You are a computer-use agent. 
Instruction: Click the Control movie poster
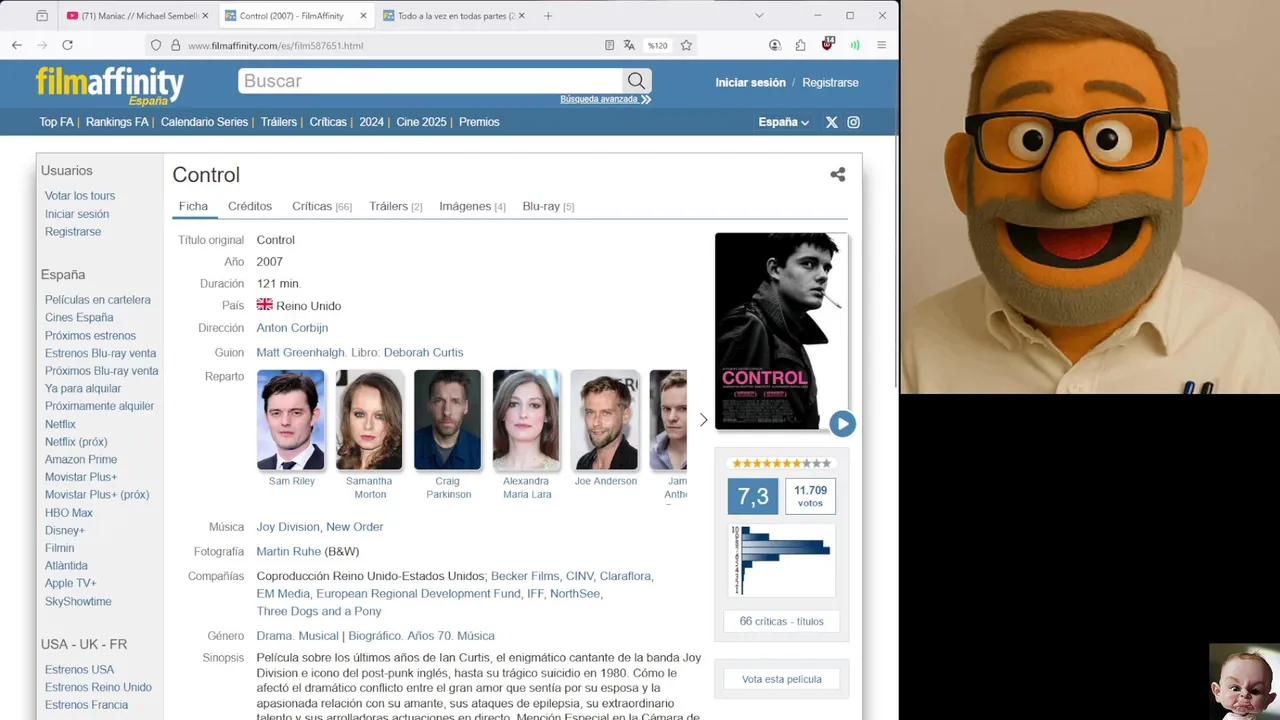781,331
